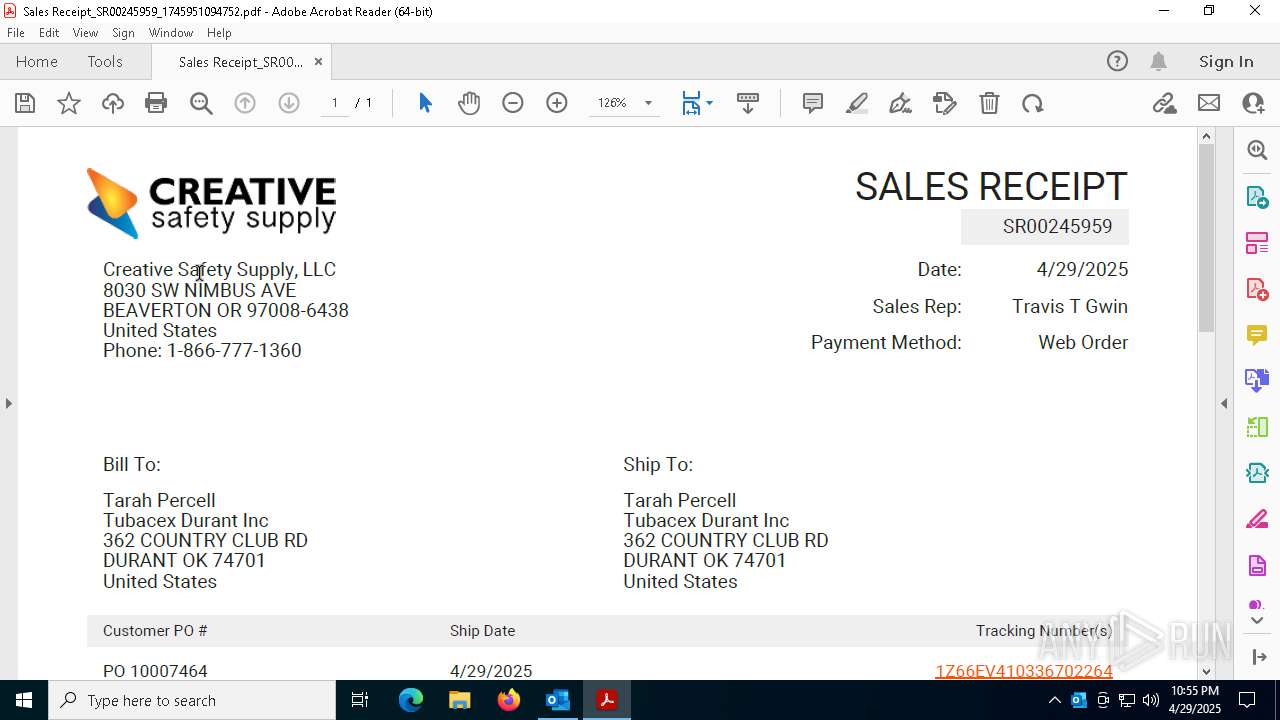
Task: Click the Sign In button
Action: [x=1226, y=61]
